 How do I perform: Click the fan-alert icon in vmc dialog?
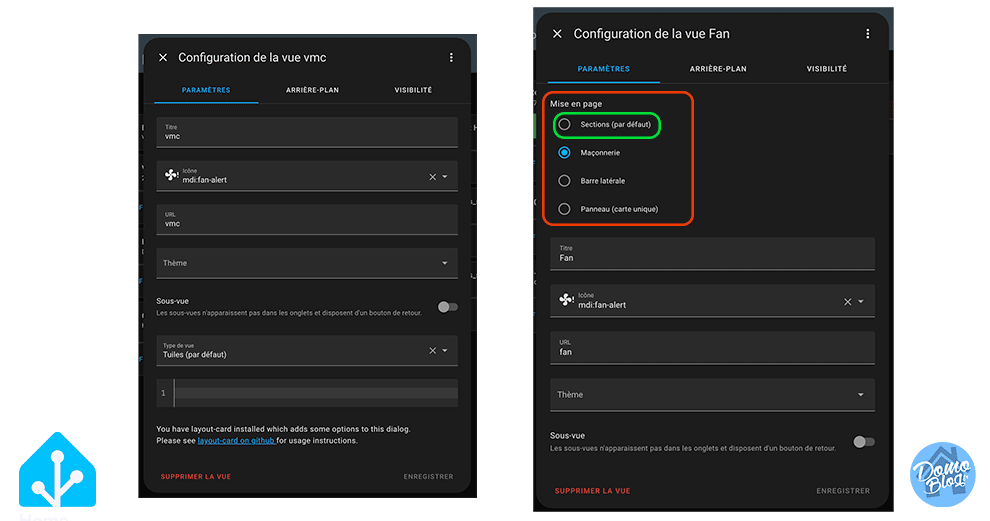(x=171, y=175)
